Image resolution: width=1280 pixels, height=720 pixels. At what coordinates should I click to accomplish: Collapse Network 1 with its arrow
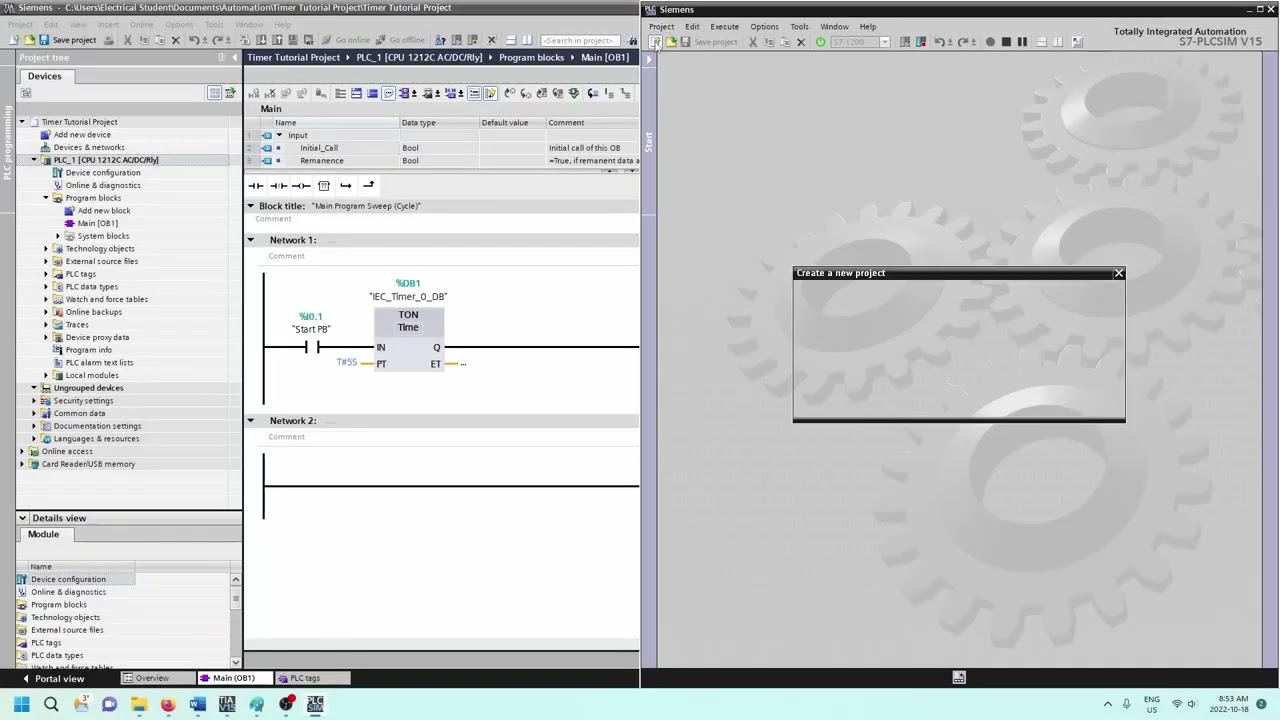(x=251, y=240)
